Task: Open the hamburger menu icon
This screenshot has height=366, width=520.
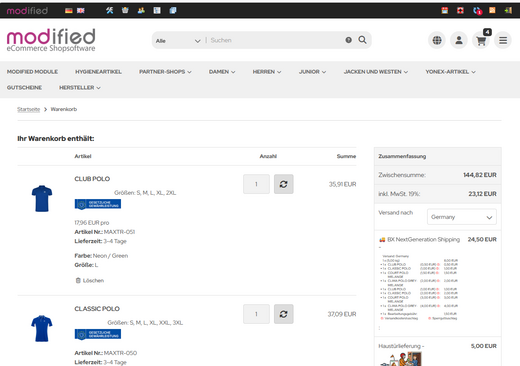Action: [503, 40]
